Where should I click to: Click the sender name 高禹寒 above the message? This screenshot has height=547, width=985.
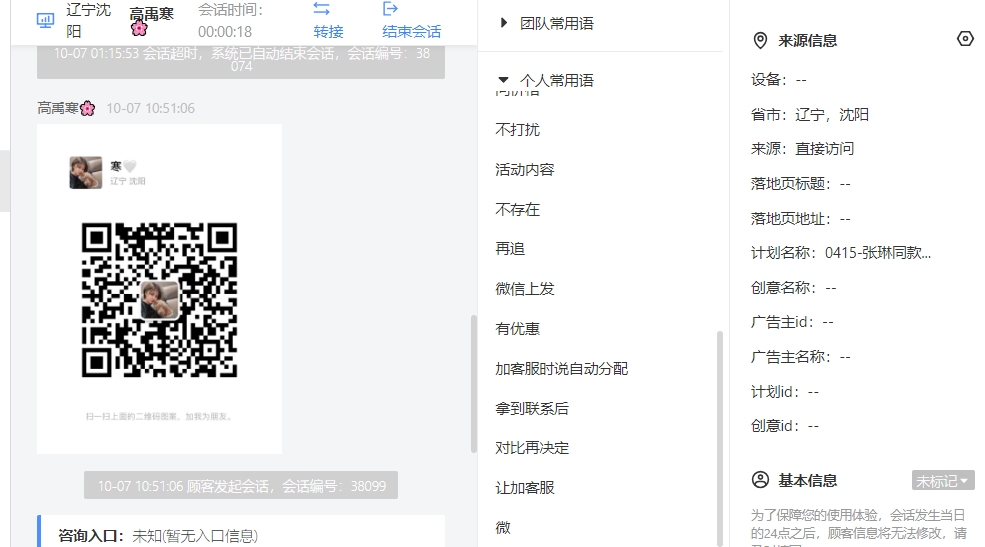click(58, 109)
